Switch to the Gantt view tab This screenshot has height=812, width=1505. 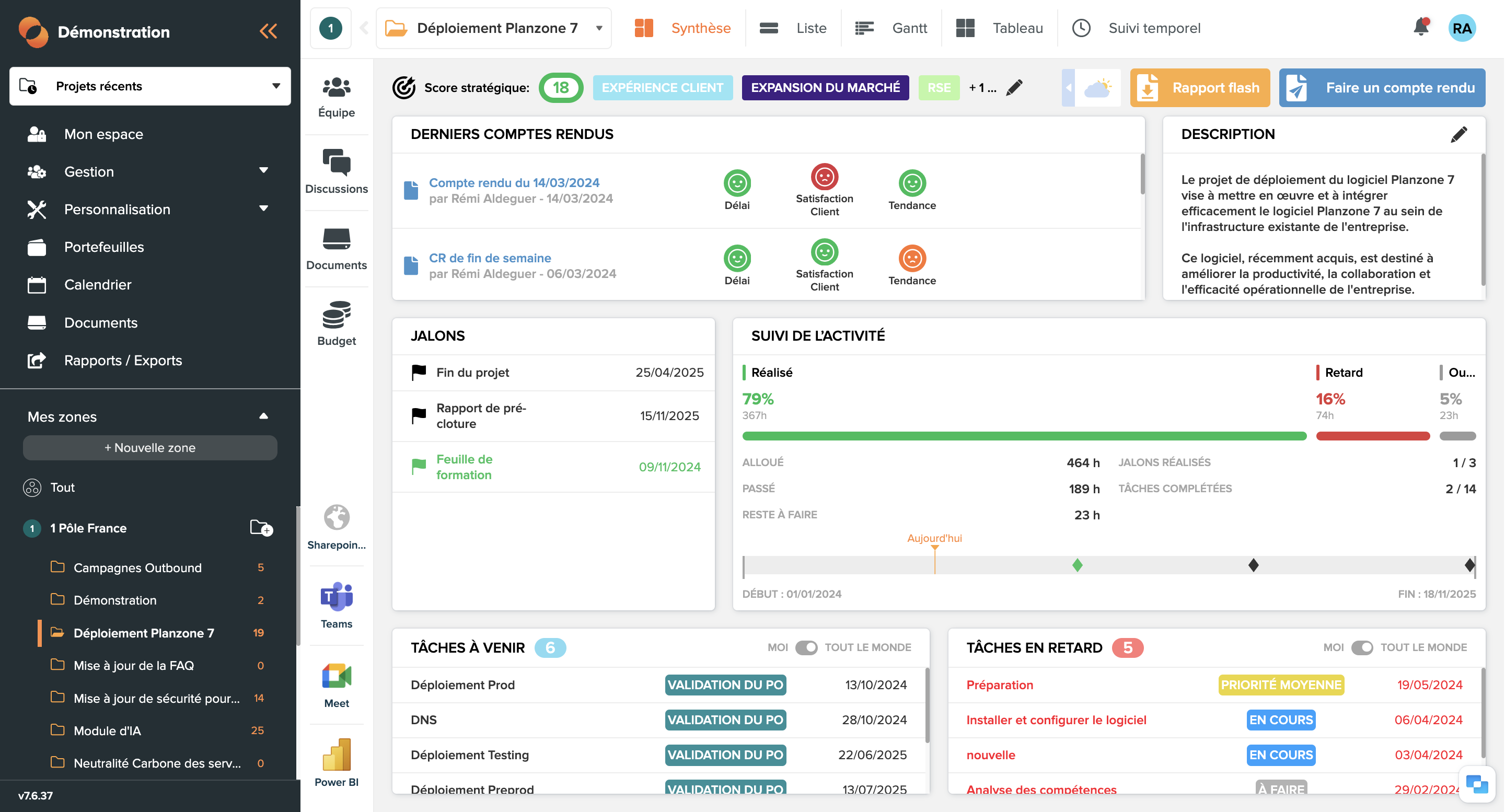(x=891, y=28)
